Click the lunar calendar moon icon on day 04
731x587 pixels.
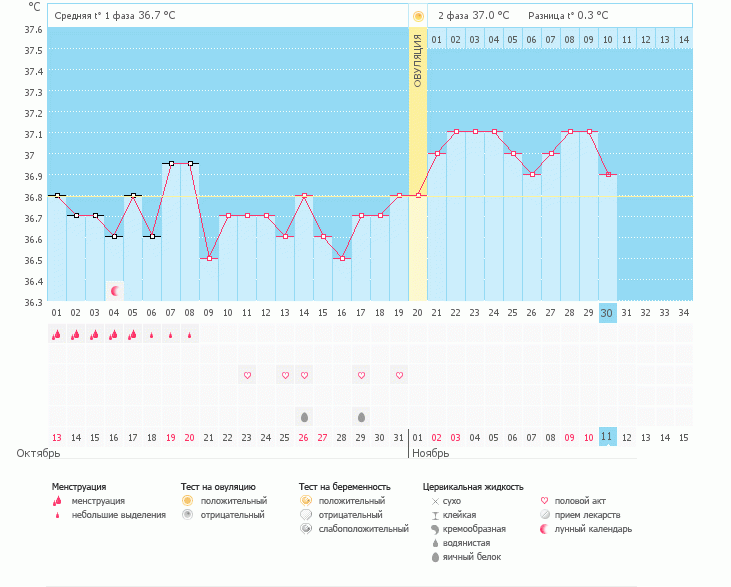(114, 291)
